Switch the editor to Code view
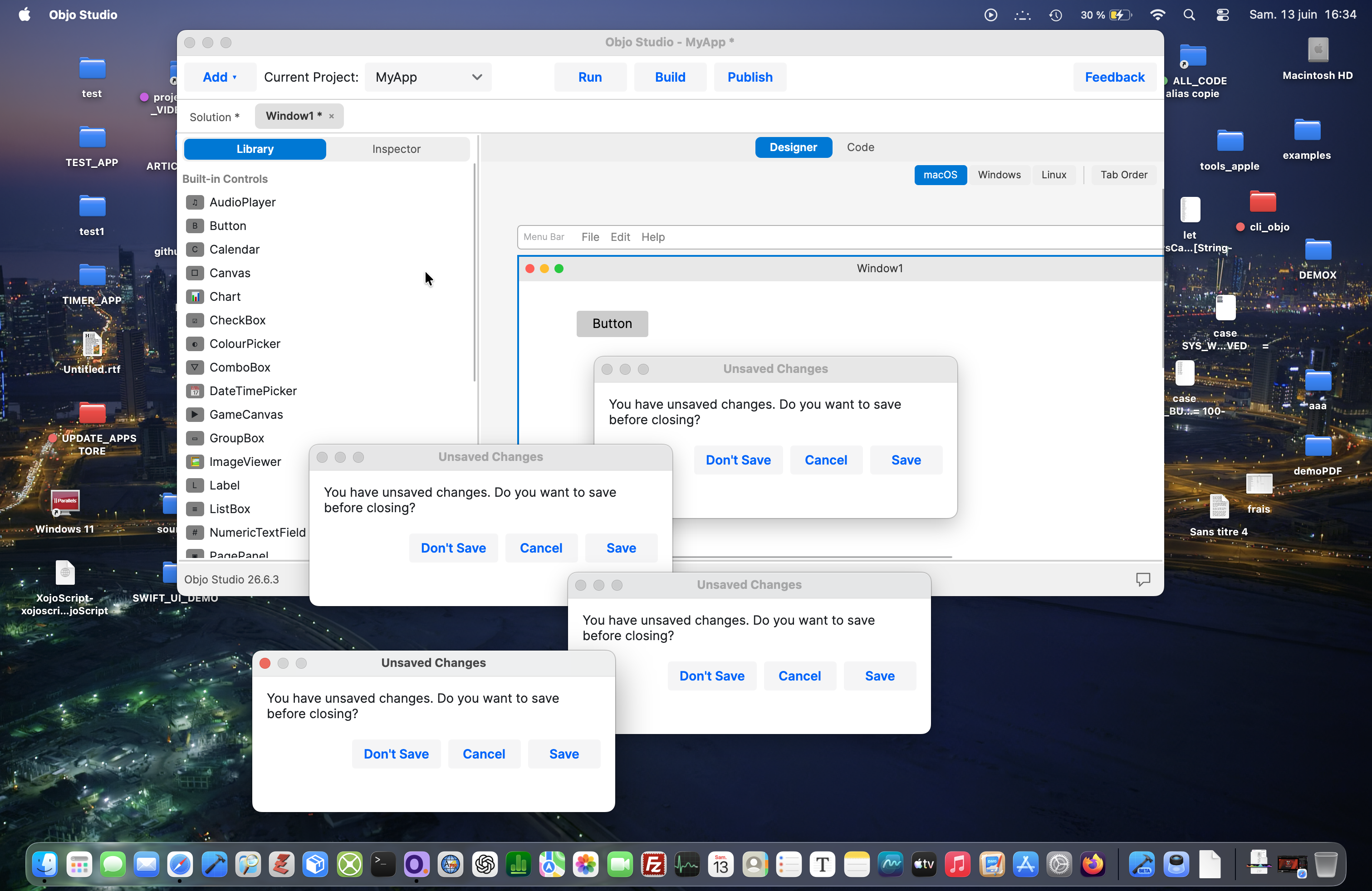This screenshot has width=1372, height=891. click(x=860, y=147)
